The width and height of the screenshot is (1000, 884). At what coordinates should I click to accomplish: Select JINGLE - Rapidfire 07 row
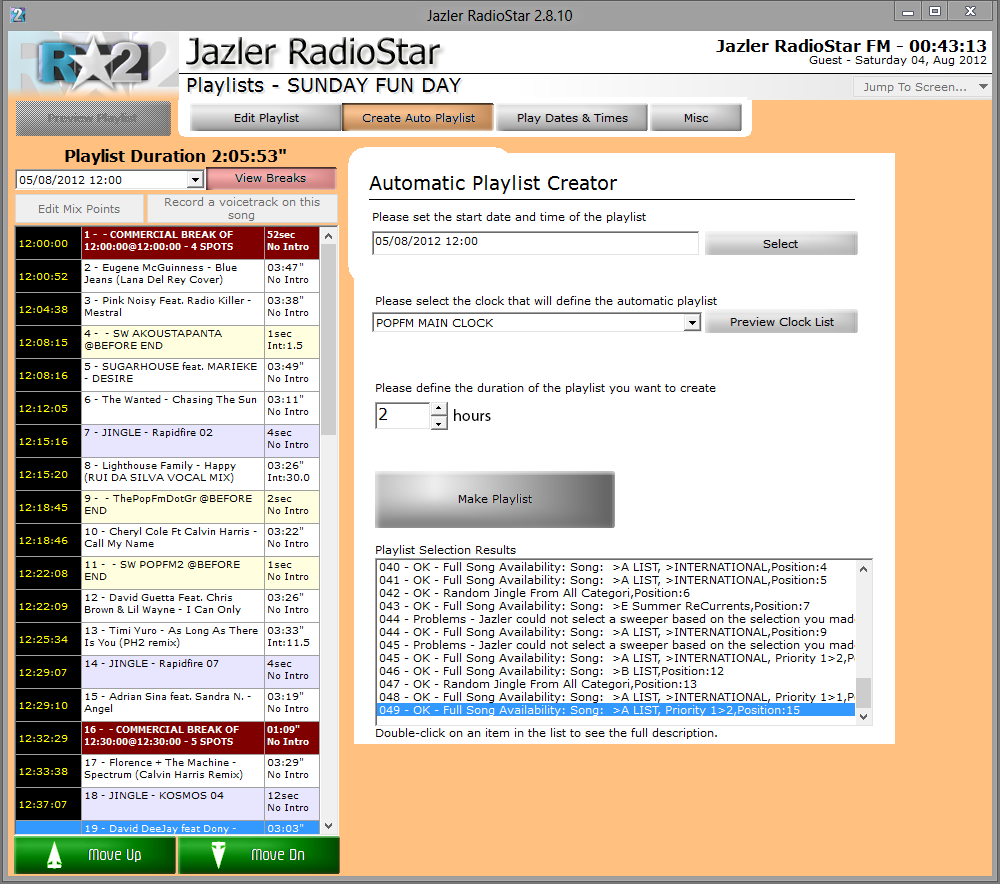click(167, 672)
